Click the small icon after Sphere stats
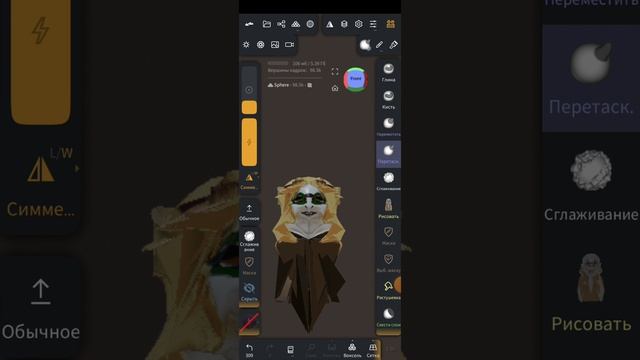 (x=310, y=85)
